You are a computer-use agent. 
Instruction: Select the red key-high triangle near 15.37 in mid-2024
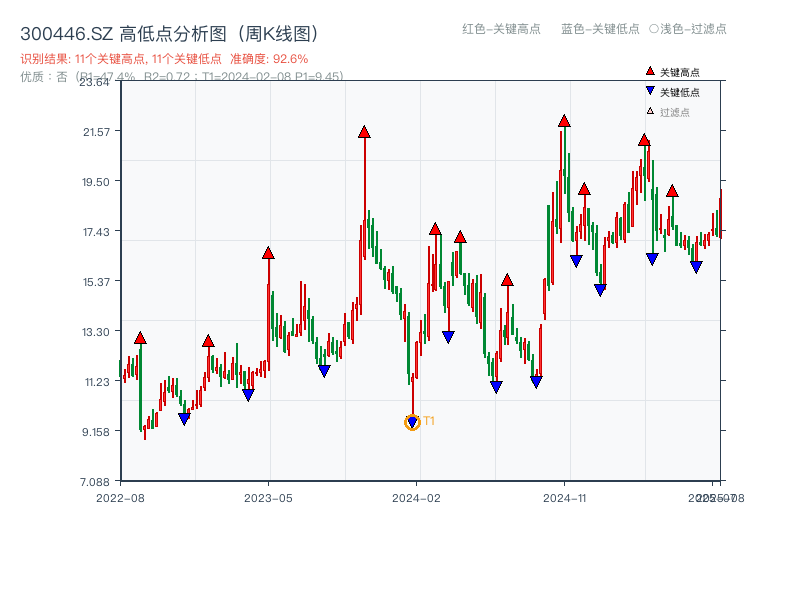point(507,280)
